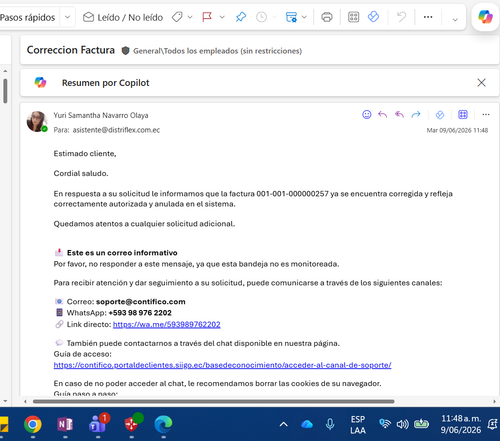Switch the ESP LAA input language

pos(358,424)
